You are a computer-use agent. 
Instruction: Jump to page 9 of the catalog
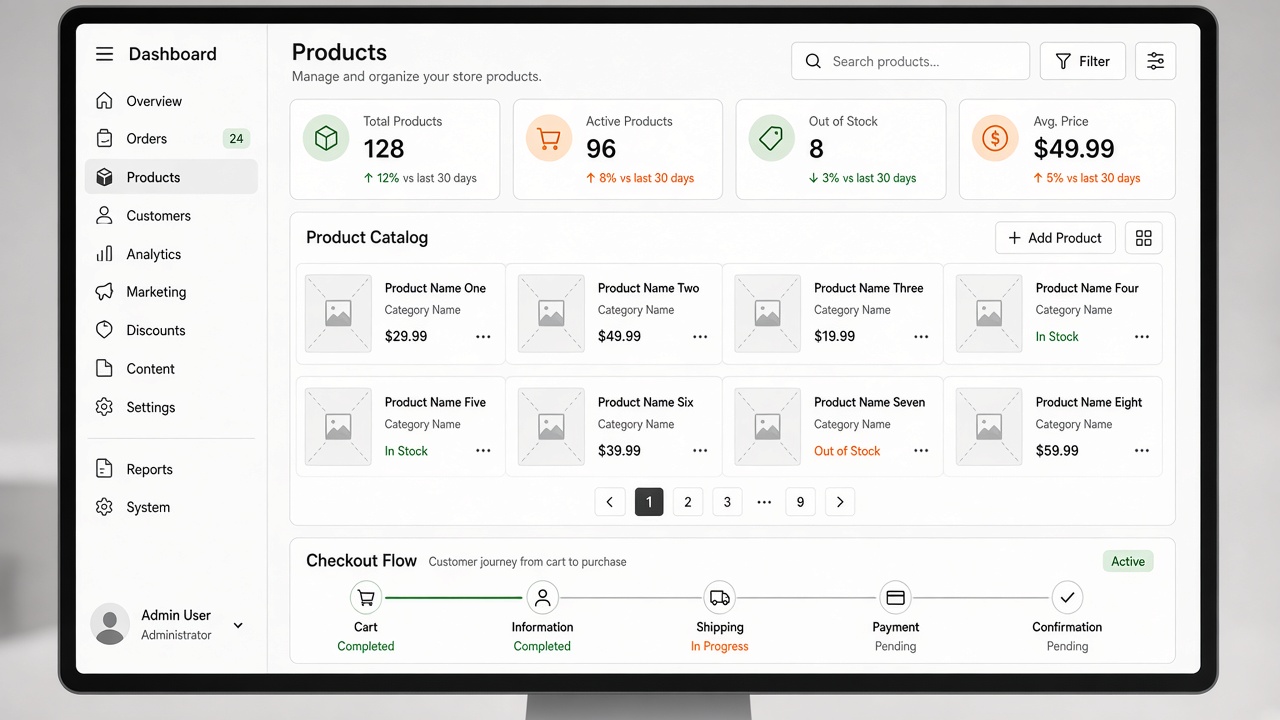[800, 502]
